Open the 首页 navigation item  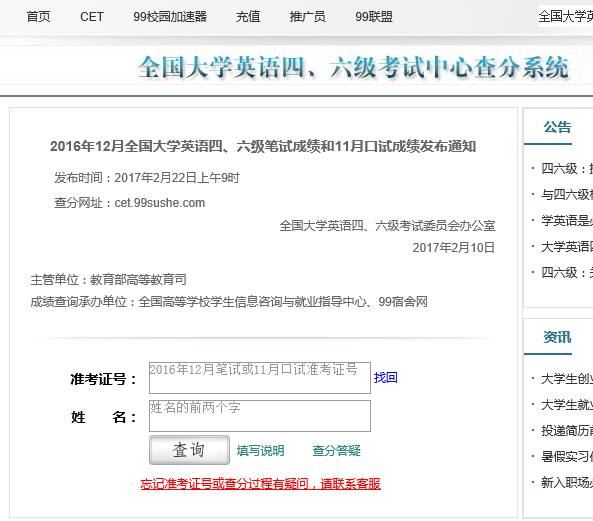pos(38,17)
